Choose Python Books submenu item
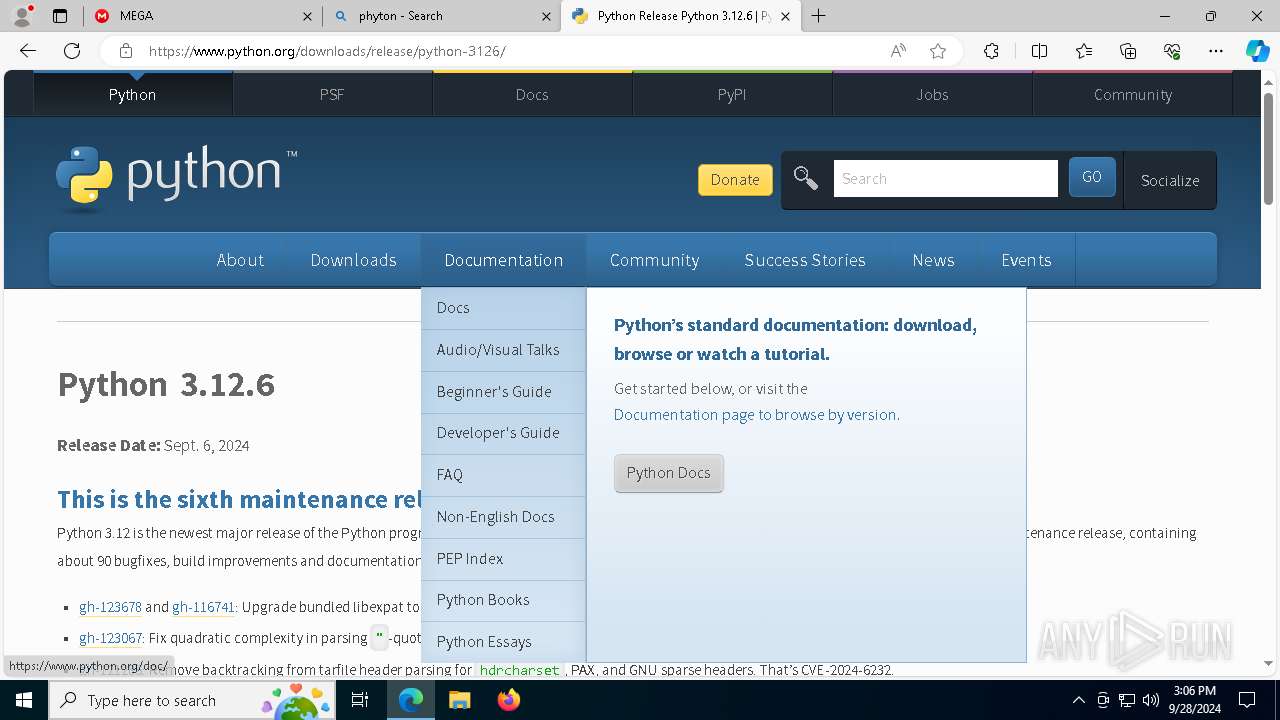This screenshot has width=1280, height=720. [x=504, y=600]
